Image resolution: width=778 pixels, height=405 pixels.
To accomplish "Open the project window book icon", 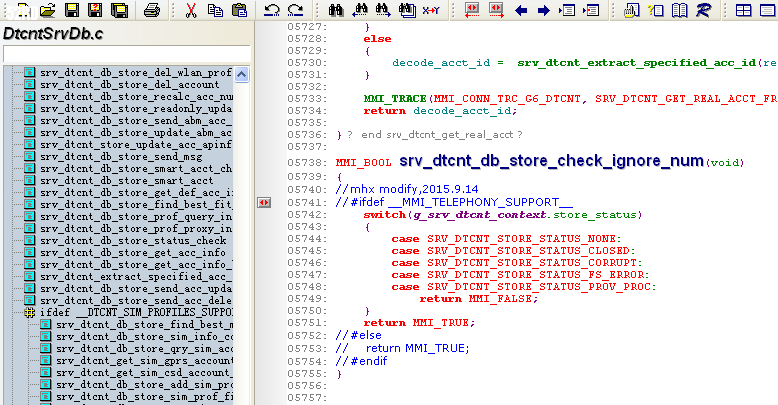I will pos(679,9).
